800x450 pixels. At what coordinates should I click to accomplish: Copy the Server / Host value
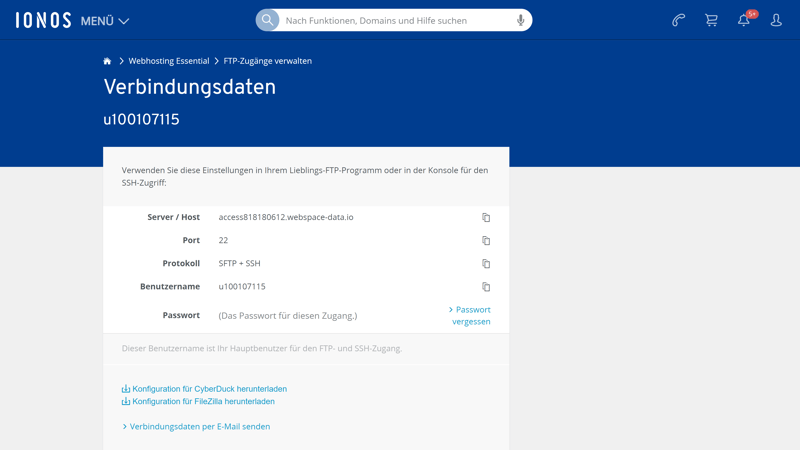click(x=486, y=218)
